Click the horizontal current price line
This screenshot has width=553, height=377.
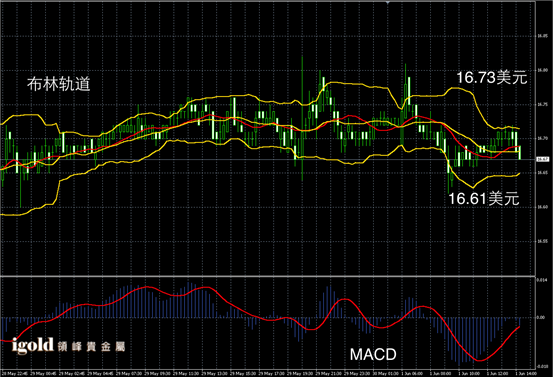point(268,159)
